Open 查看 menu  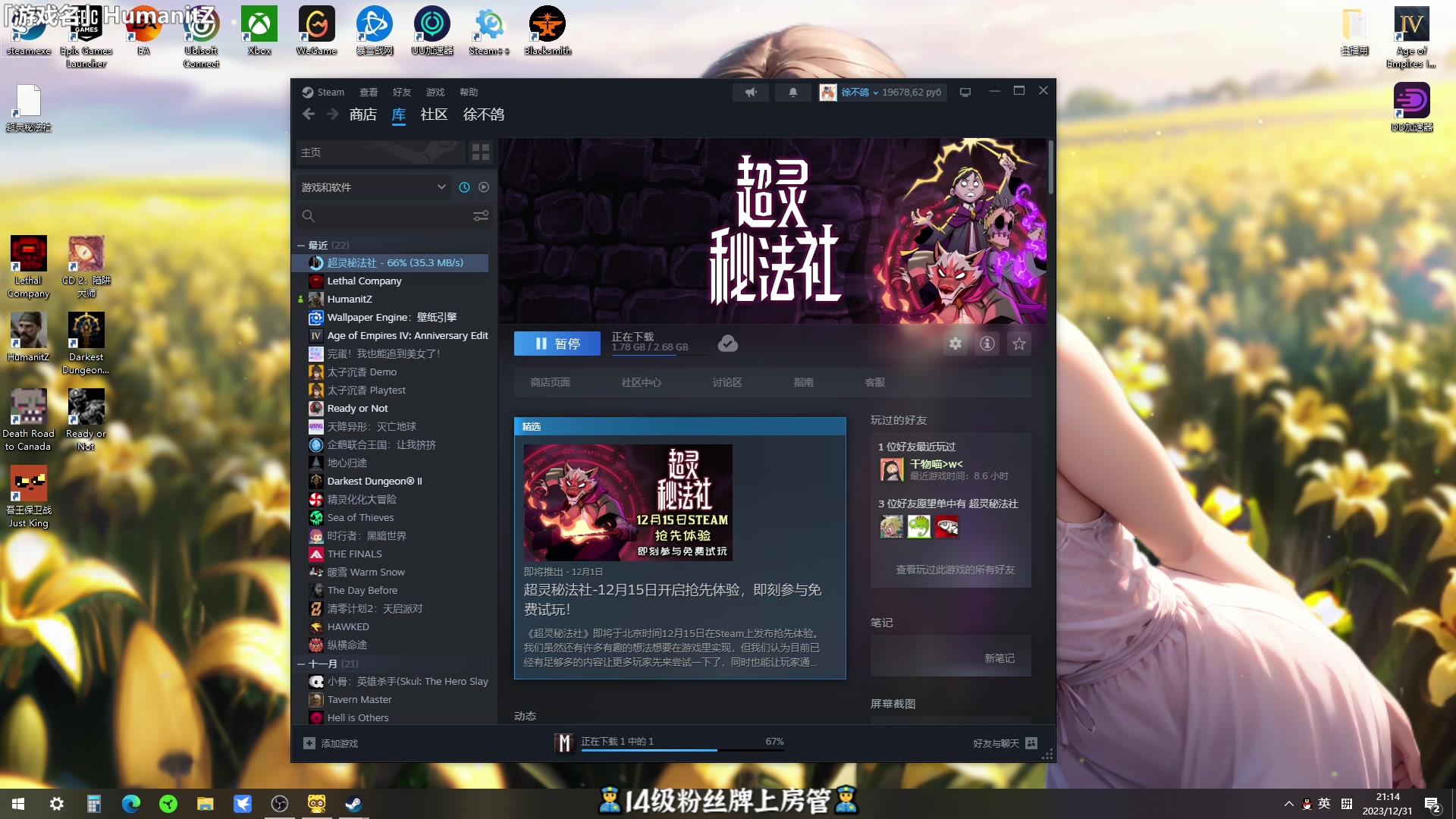tap(369, 93)
